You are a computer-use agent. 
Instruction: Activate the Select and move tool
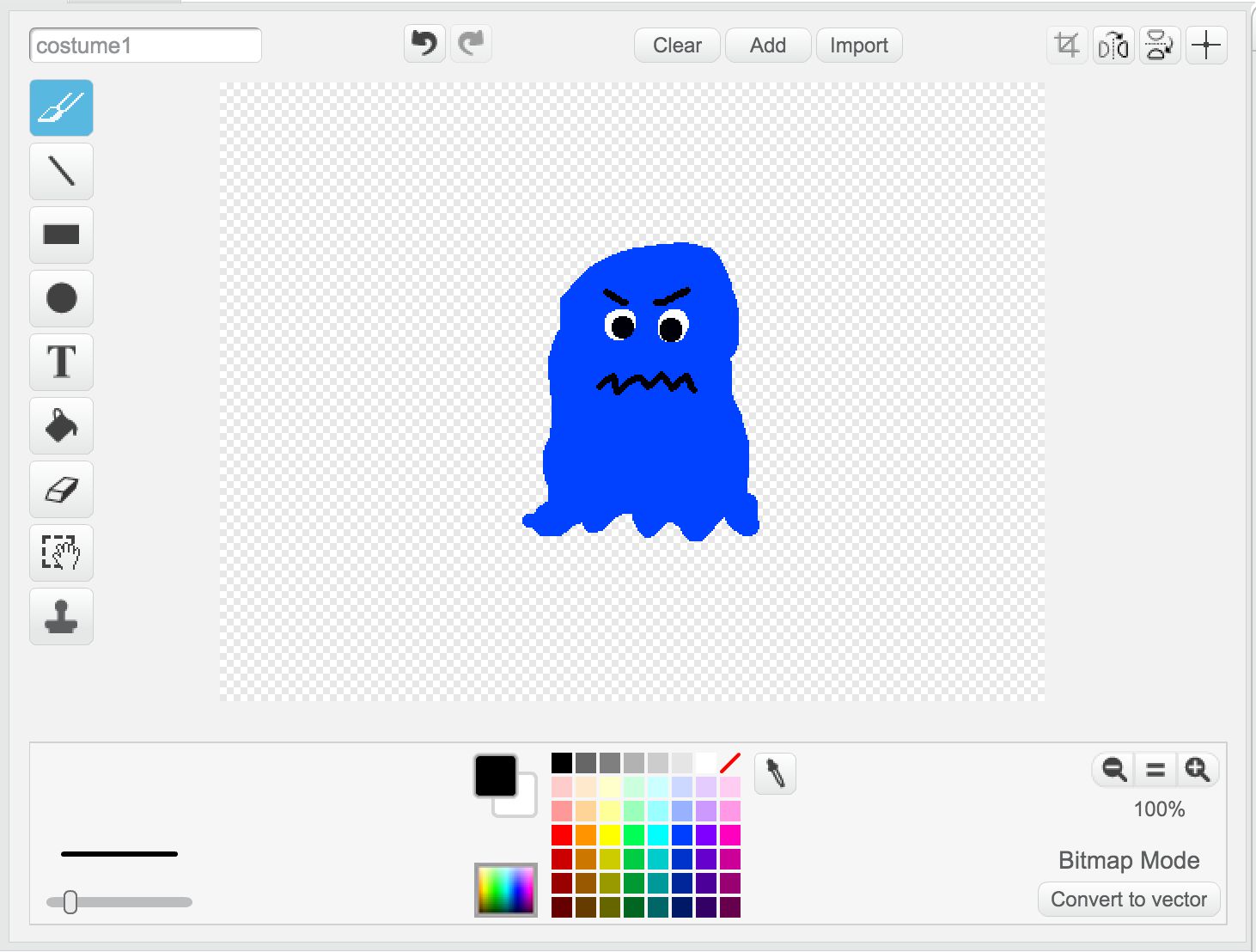[x=61, y=552]
